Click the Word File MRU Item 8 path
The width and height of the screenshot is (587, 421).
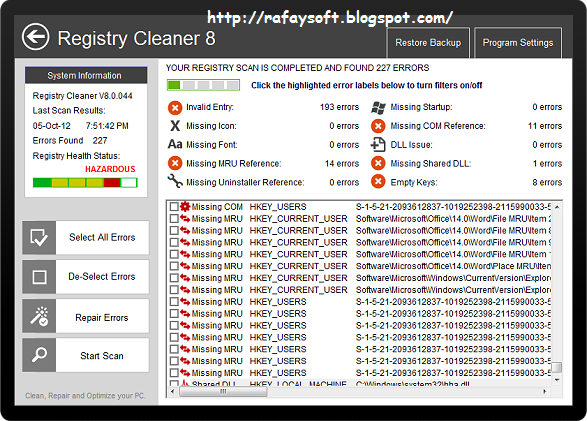click(453, 231)
